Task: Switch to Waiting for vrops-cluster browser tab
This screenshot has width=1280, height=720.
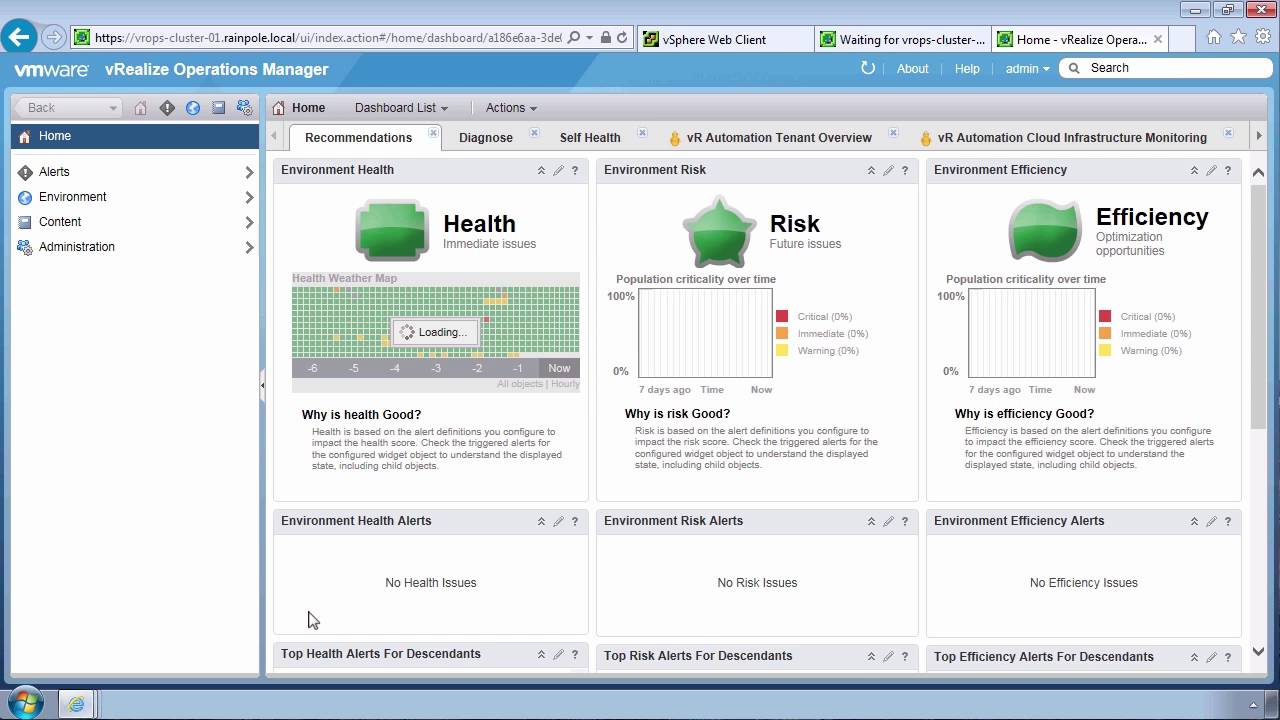Action: click(x=902, y=39)
